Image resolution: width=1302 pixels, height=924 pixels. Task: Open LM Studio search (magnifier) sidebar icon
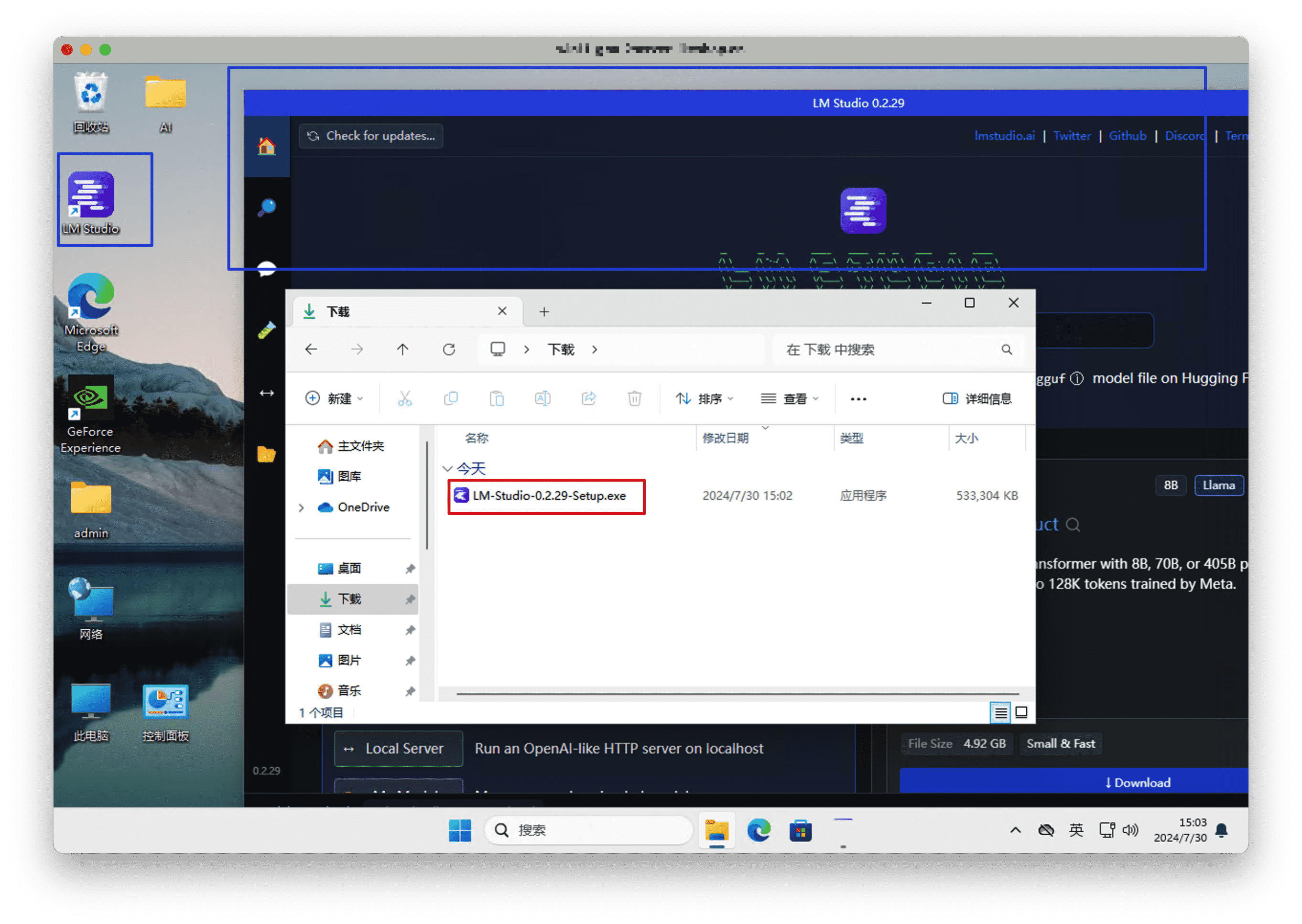click(x=266, y=207)
